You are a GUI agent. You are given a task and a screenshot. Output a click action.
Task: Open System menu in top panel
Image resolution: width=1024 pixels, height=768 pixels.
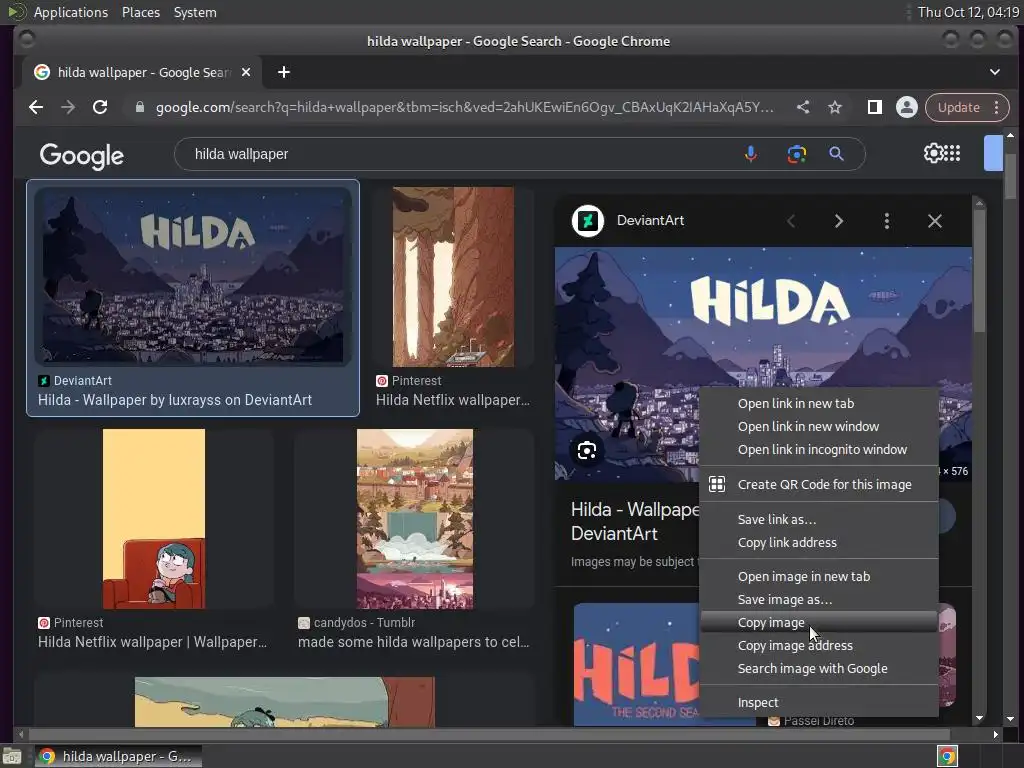click(195, 12)
